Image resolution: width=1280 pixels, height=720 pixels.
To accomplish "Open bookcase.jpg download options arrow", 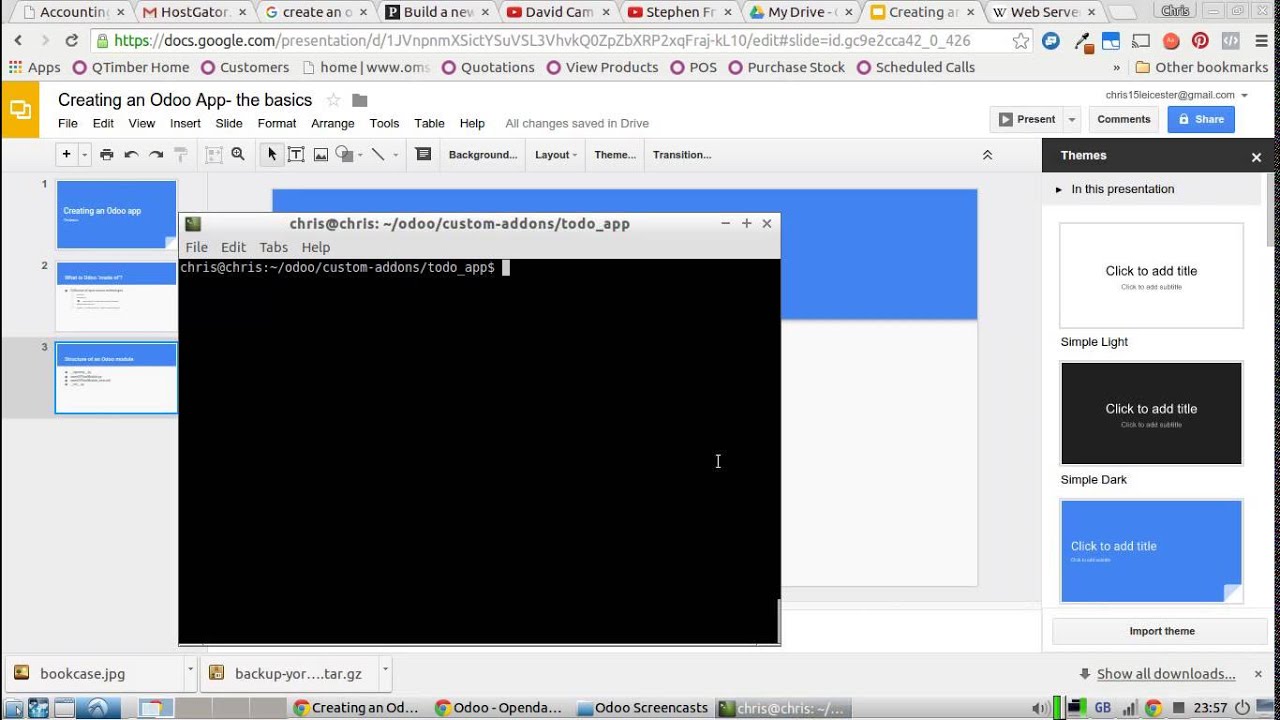I will tap(190, 669).
